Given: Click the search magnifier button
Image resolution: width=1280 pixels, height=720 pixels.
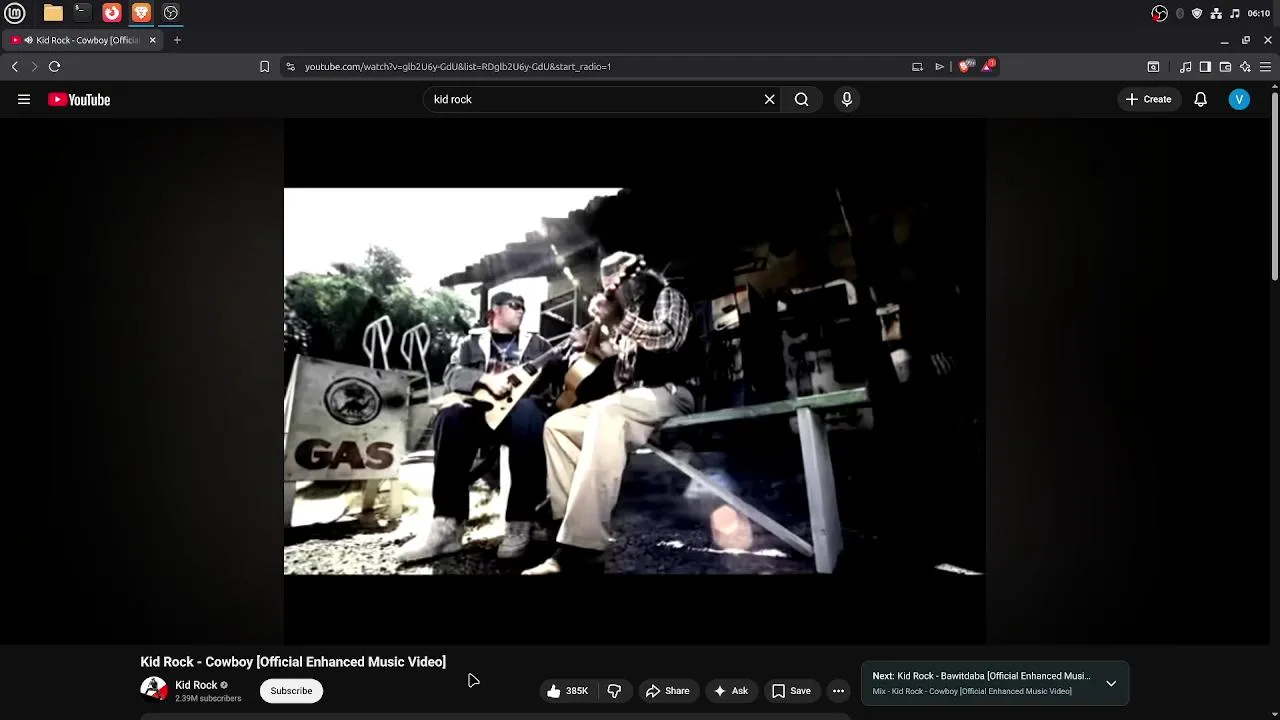Looking at the screenshot, I should (801, 99).
